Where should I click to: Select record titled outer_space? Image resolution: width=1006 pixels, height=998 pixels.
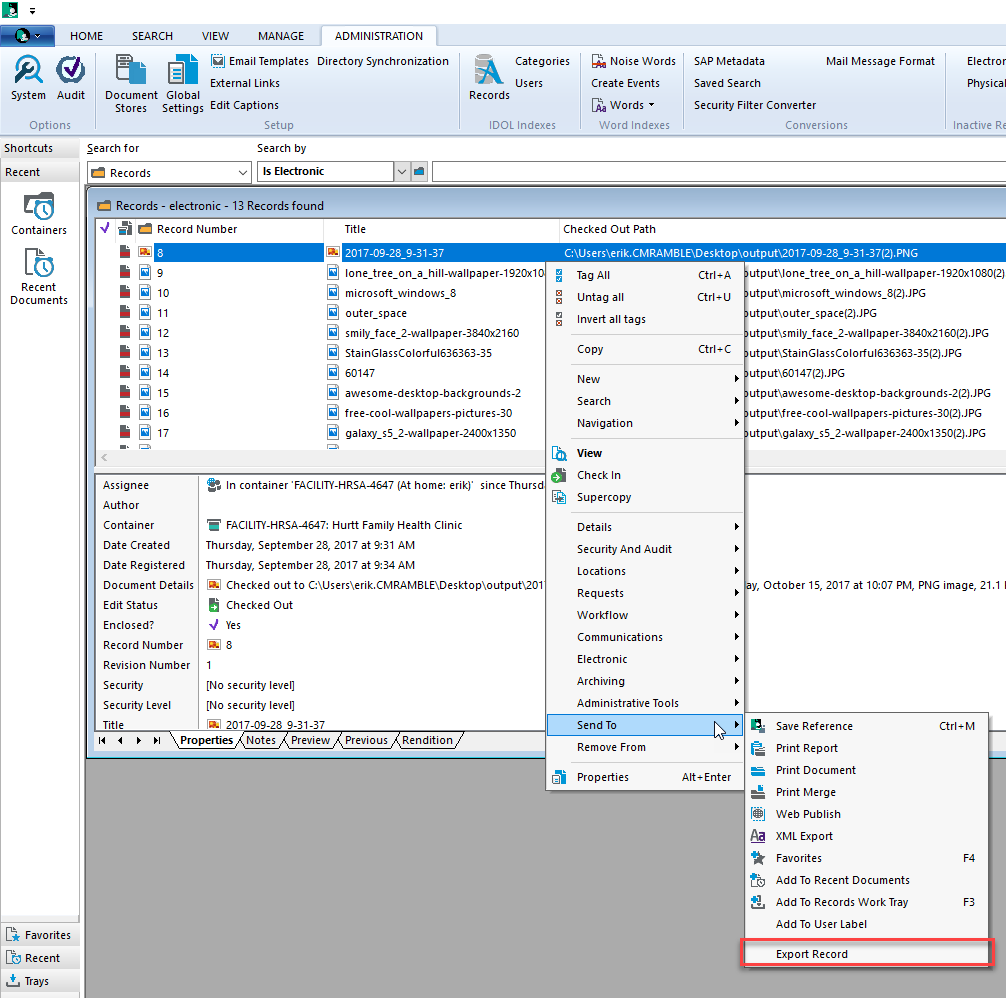click(x=376, y=313)
